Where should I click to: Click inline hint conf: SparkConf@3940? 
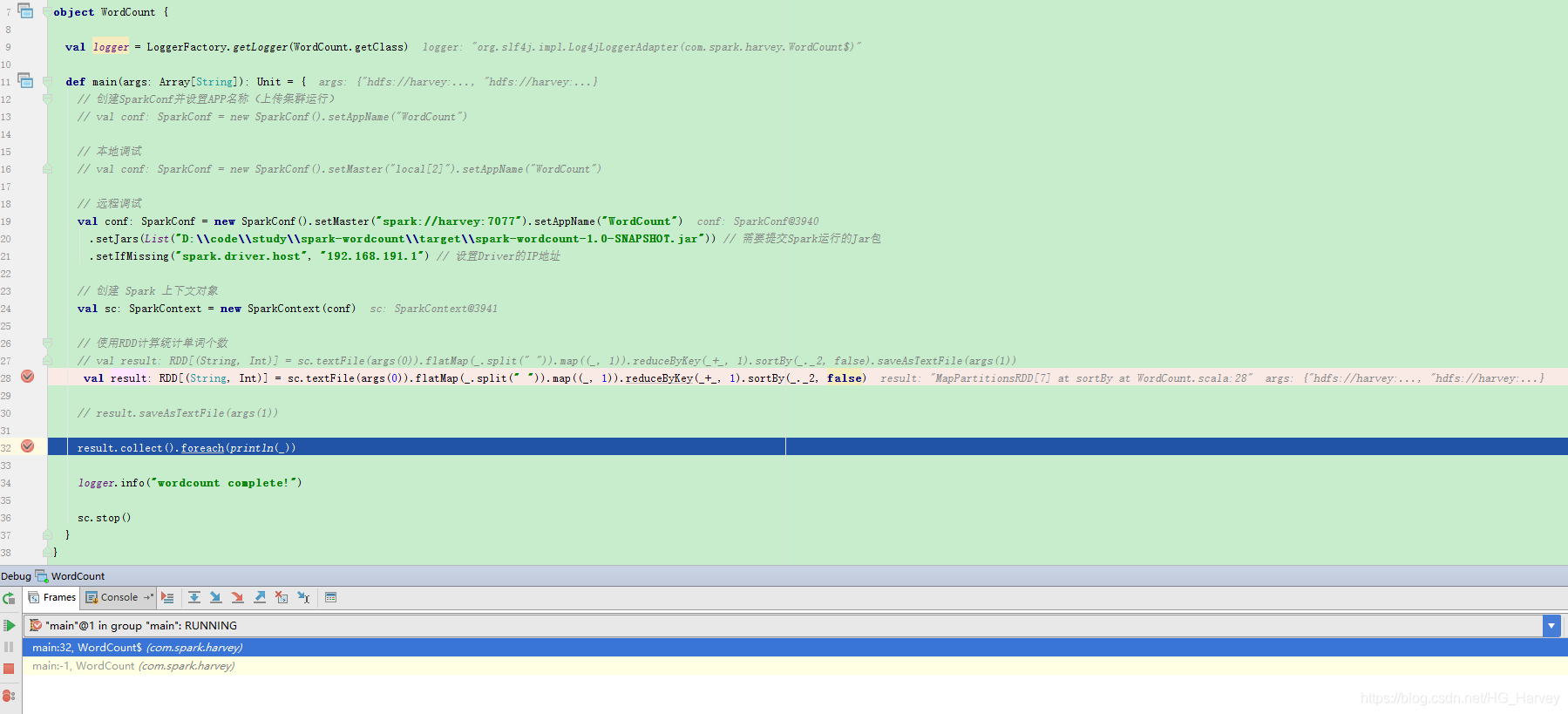point(757,221)
